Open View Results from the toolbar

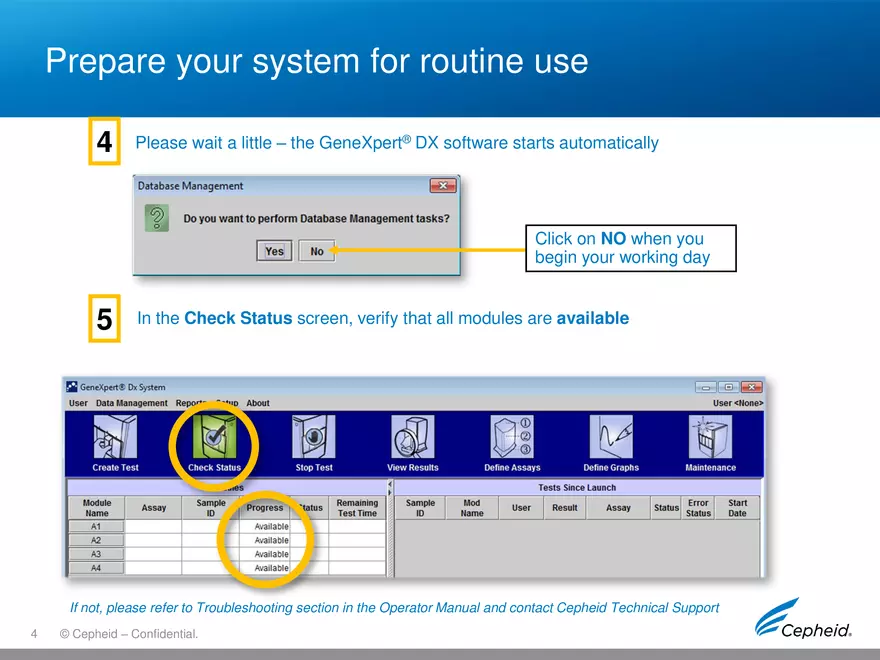(413, 440)
